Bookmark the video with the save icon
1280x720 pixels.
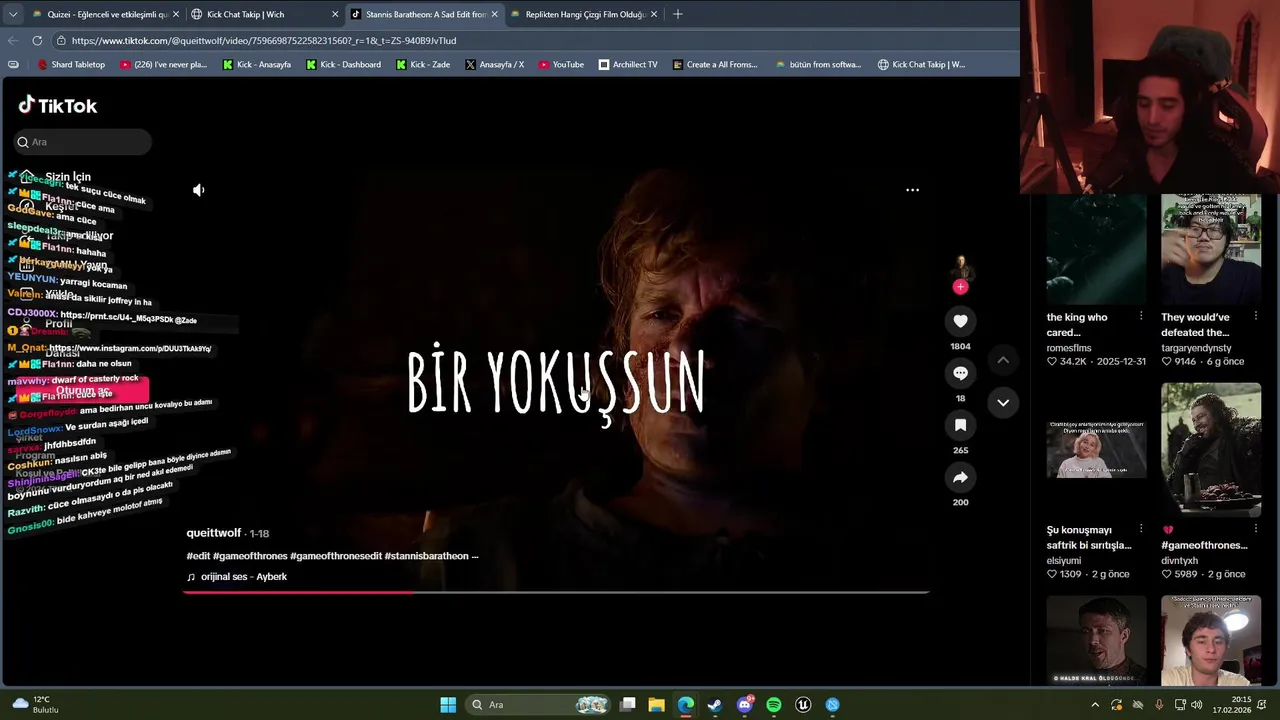(x=960, y=425)
